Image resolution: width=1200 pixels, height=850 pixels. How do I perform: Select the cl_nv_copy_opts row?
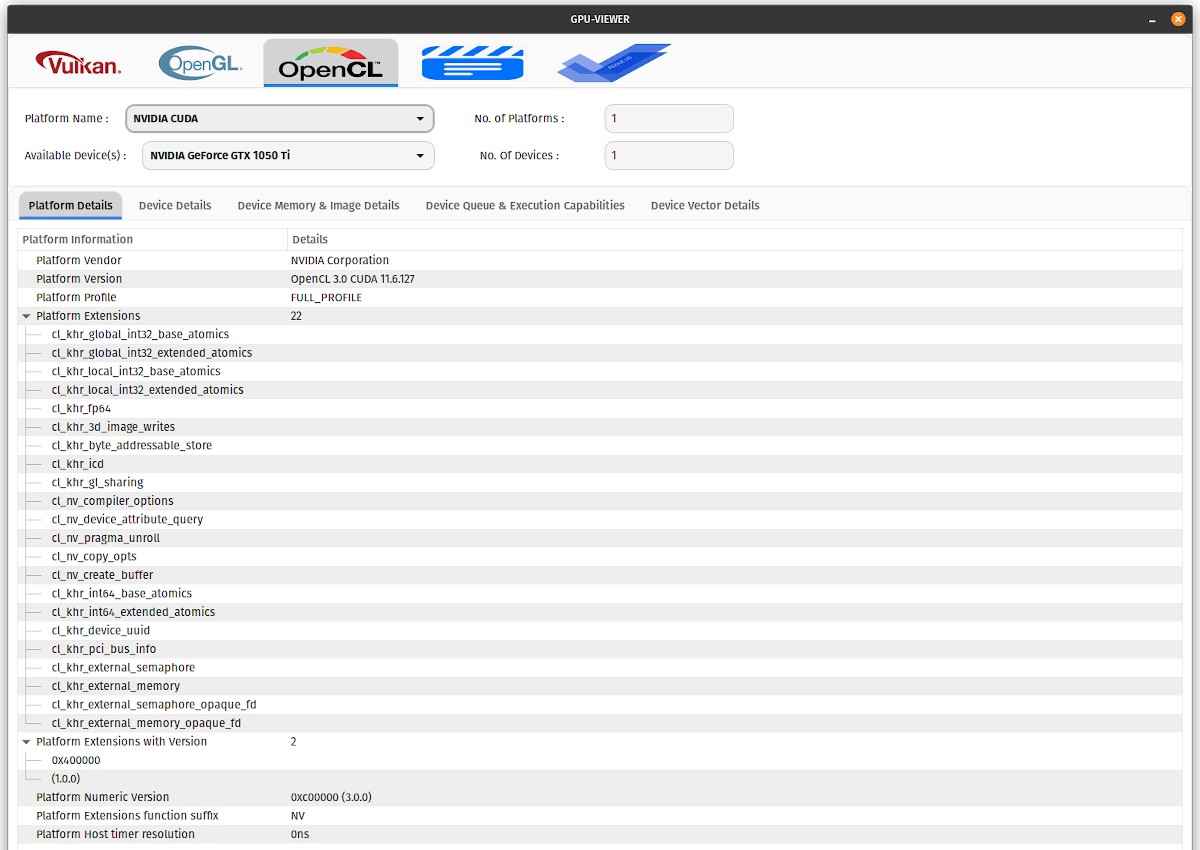pyautogui.click(x=600, y=556)
